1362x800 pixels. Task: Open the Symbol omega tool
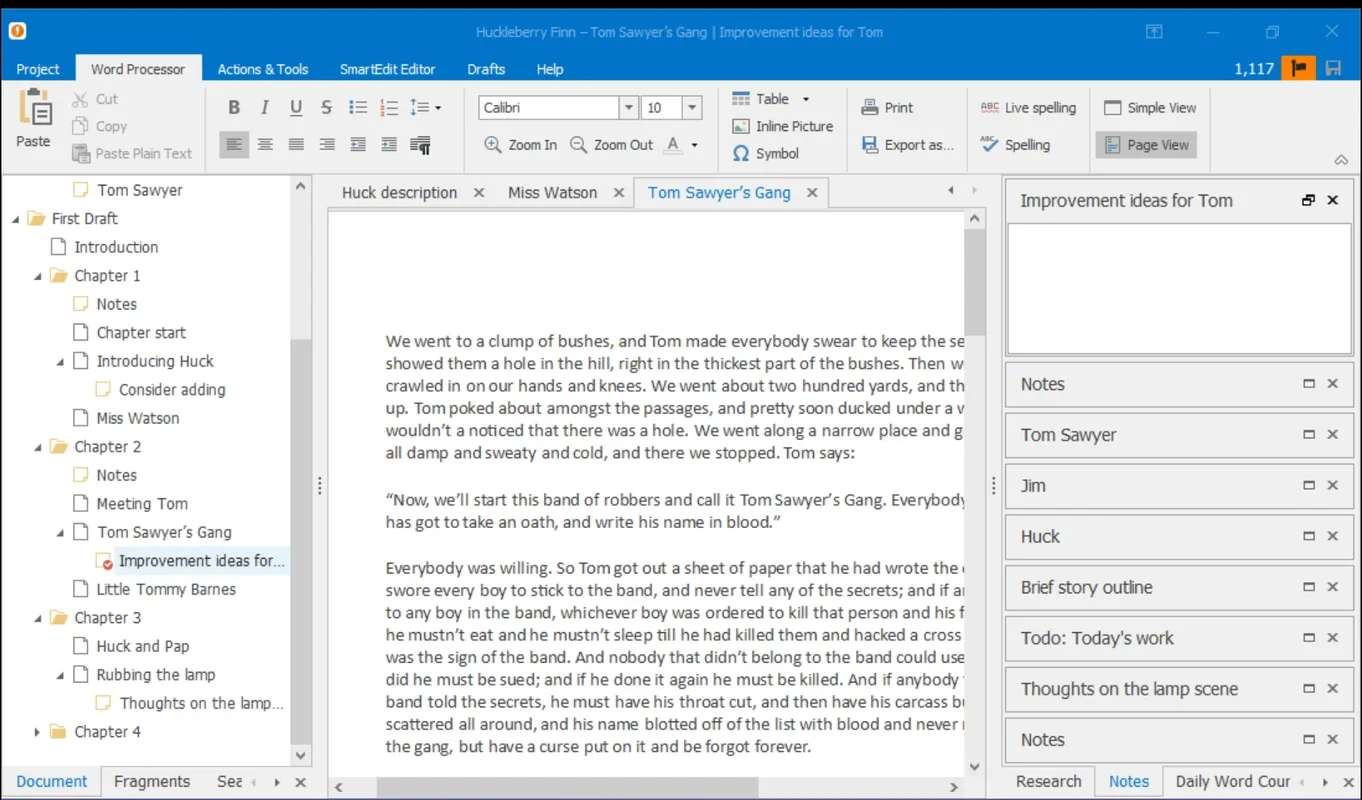tap(765, 153)
